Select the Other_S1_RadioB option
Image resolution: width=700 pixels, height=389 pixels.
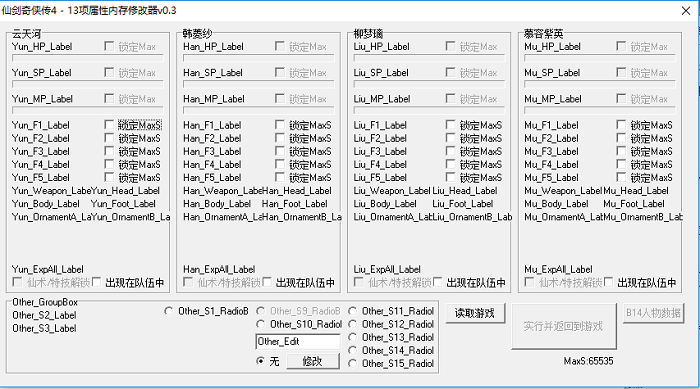coord(168,311)
